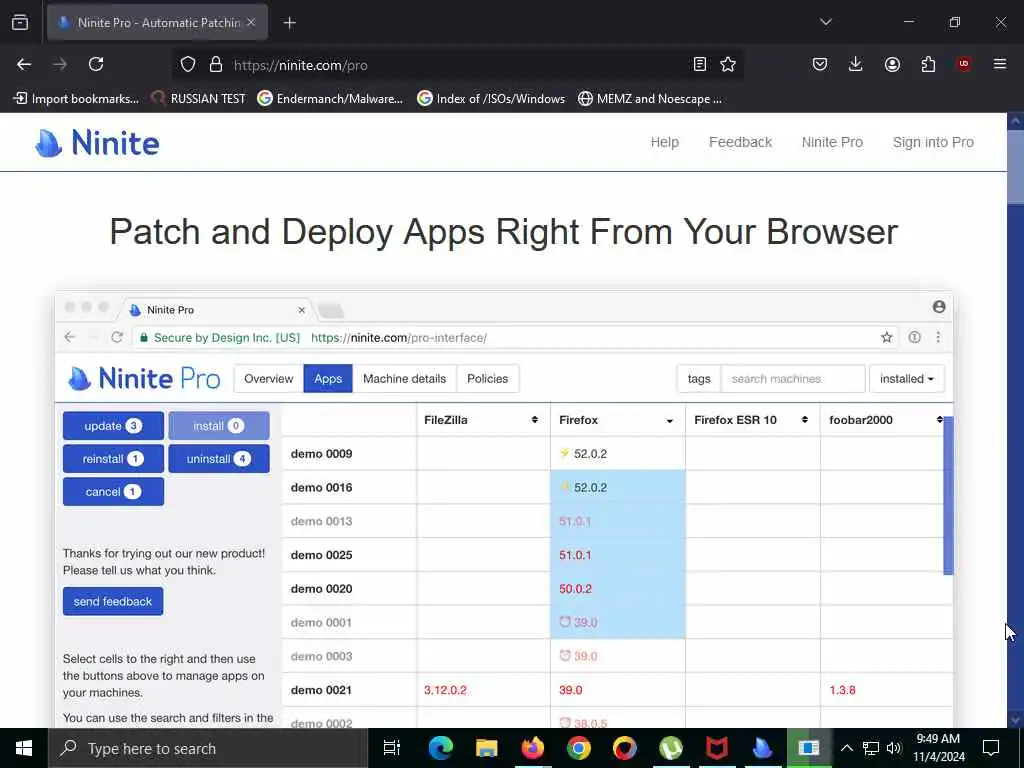This screenshot has width=1024, height=768.
Task: Sort by Firefox column arrow
Action: pyautogui.click(x=669, y=421)
